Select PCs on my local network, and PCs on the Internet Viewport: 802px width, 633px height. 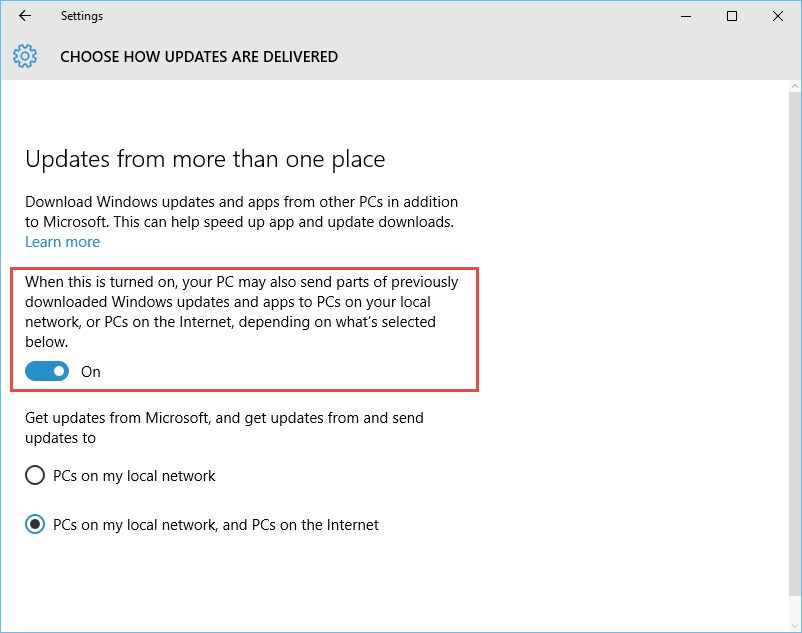[35, 524]
